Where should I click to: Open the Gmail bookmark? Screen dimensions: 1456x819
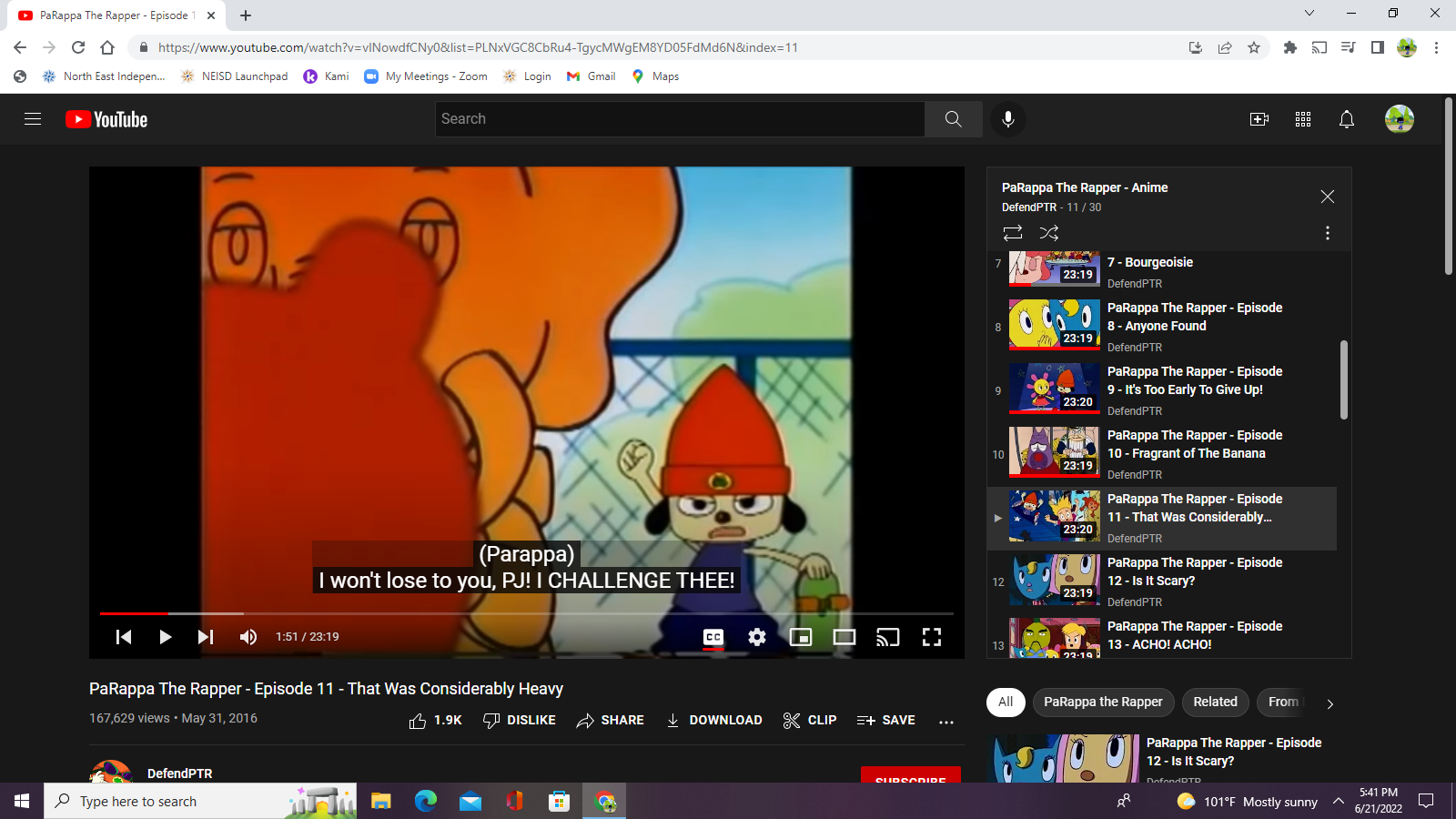point(591,76)
